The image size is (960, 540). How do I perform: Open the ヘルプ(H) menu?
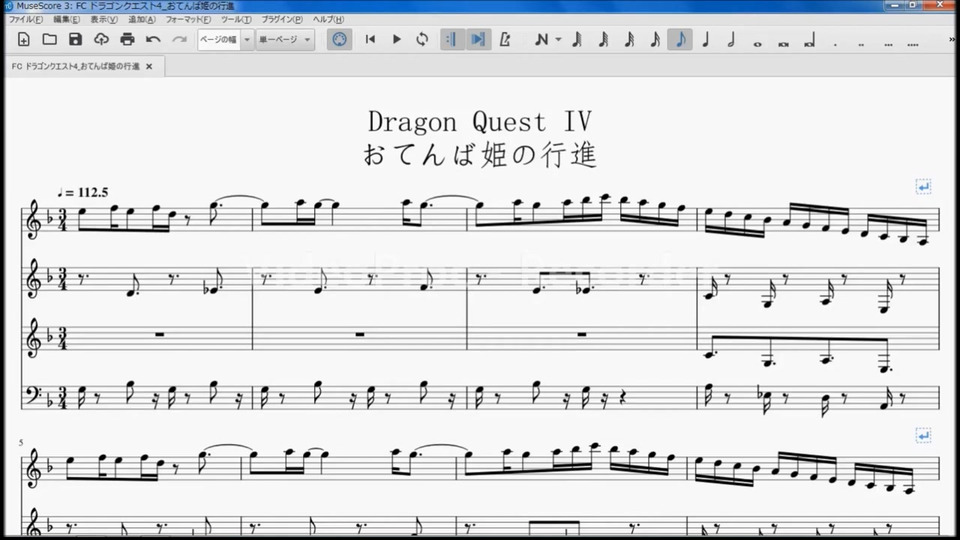click(x=328, y=20)
